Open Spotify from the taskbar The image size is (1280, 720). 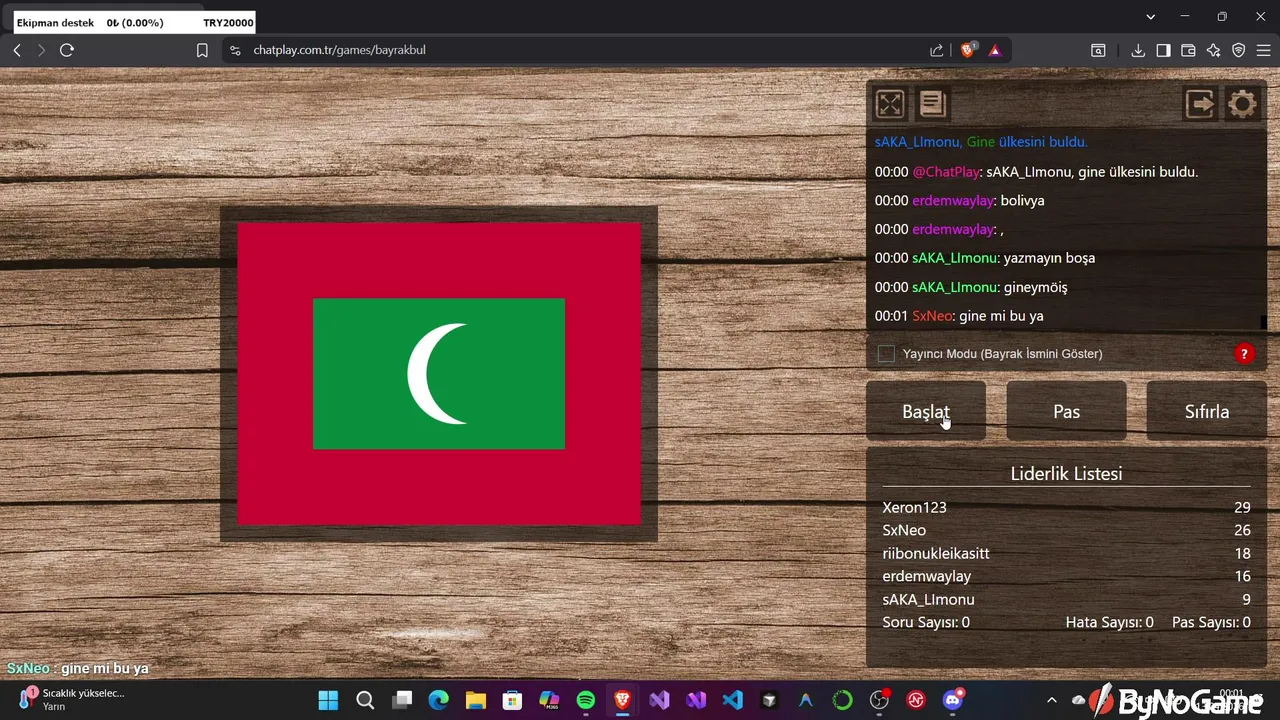586,700
